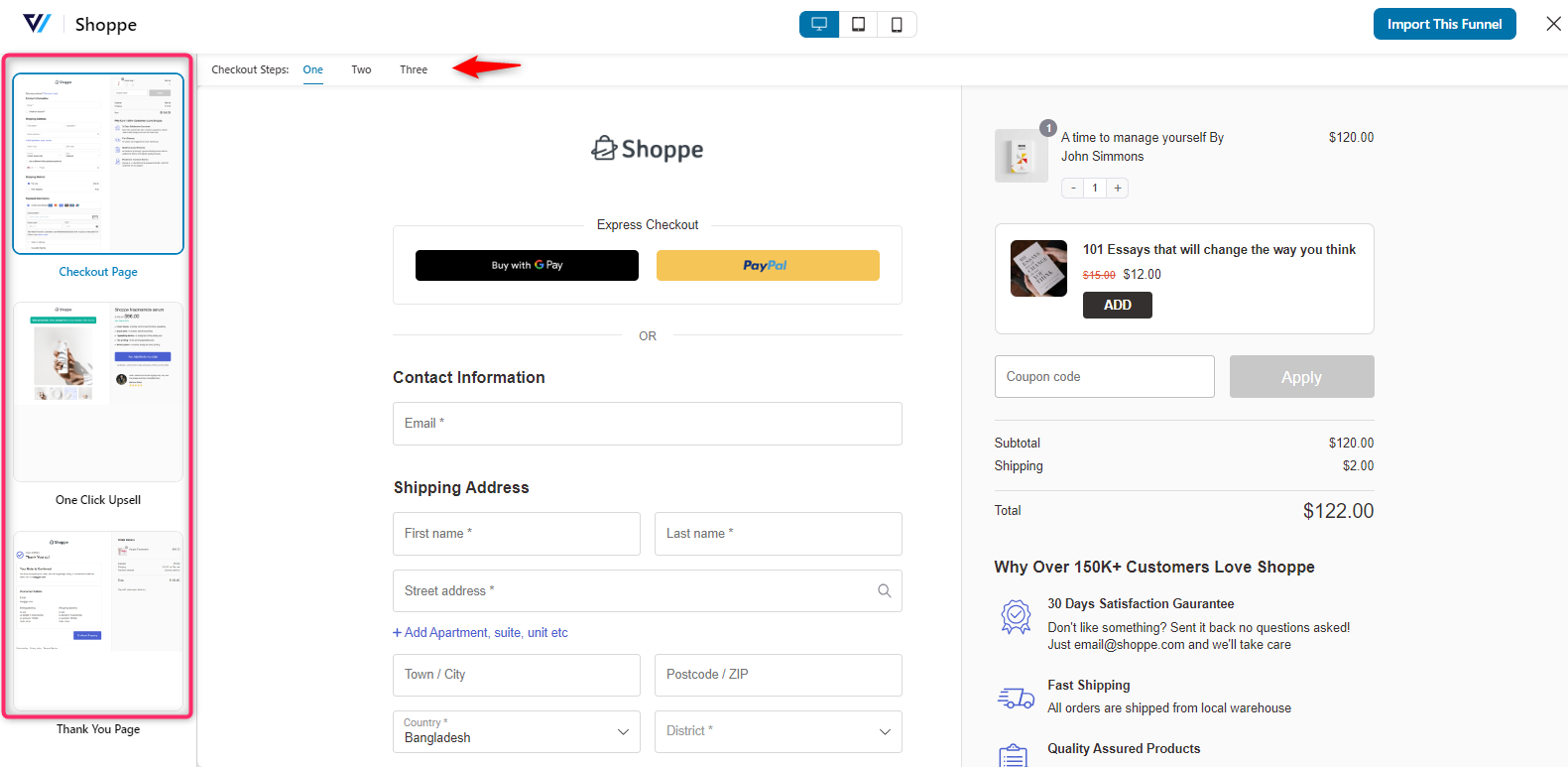1568x767 pixels.
Task: Click the $12.00 sale price
Action: coord(1142,275)
